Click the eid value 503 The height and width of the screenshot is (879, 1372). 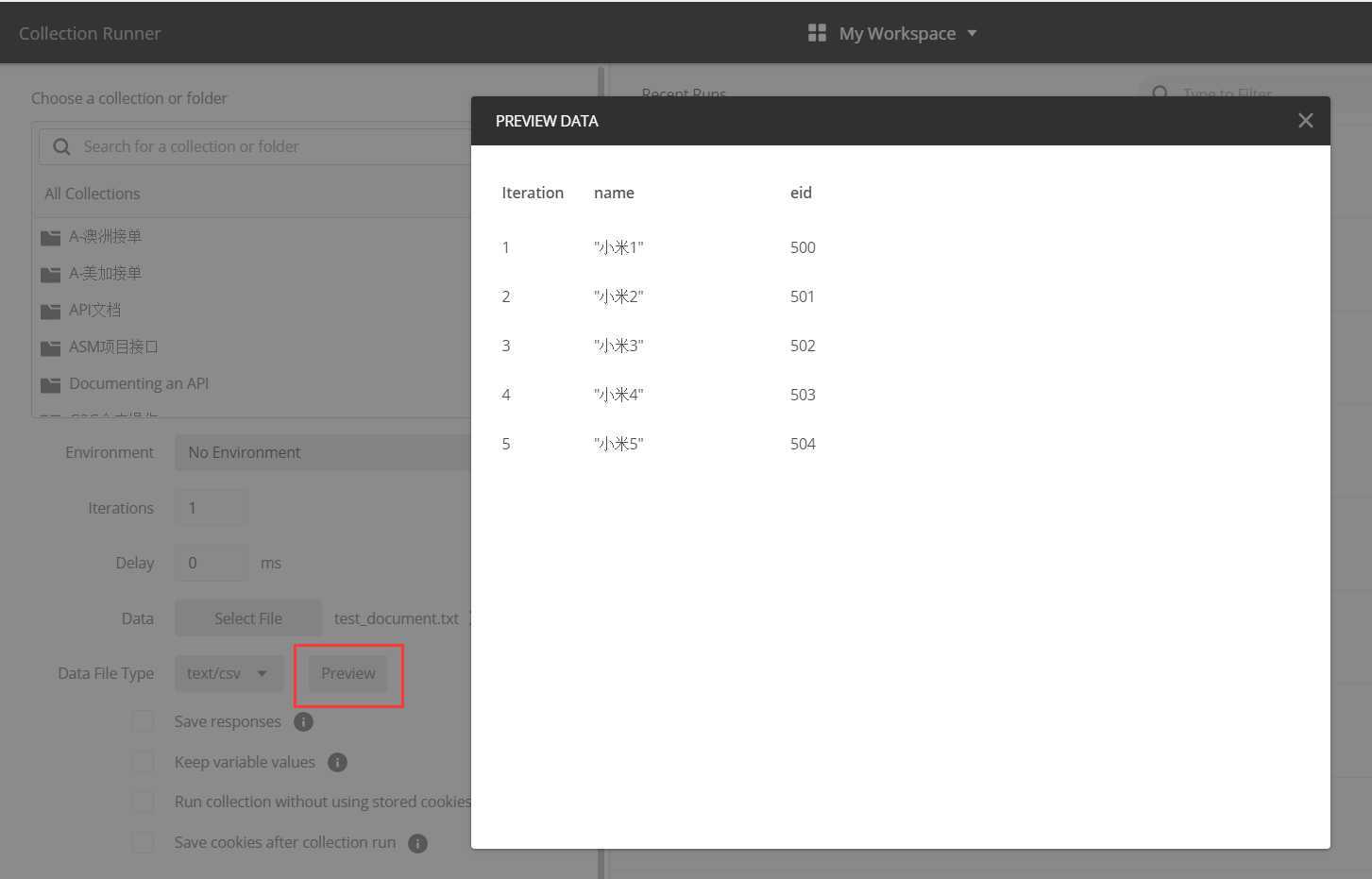(803, 395)
